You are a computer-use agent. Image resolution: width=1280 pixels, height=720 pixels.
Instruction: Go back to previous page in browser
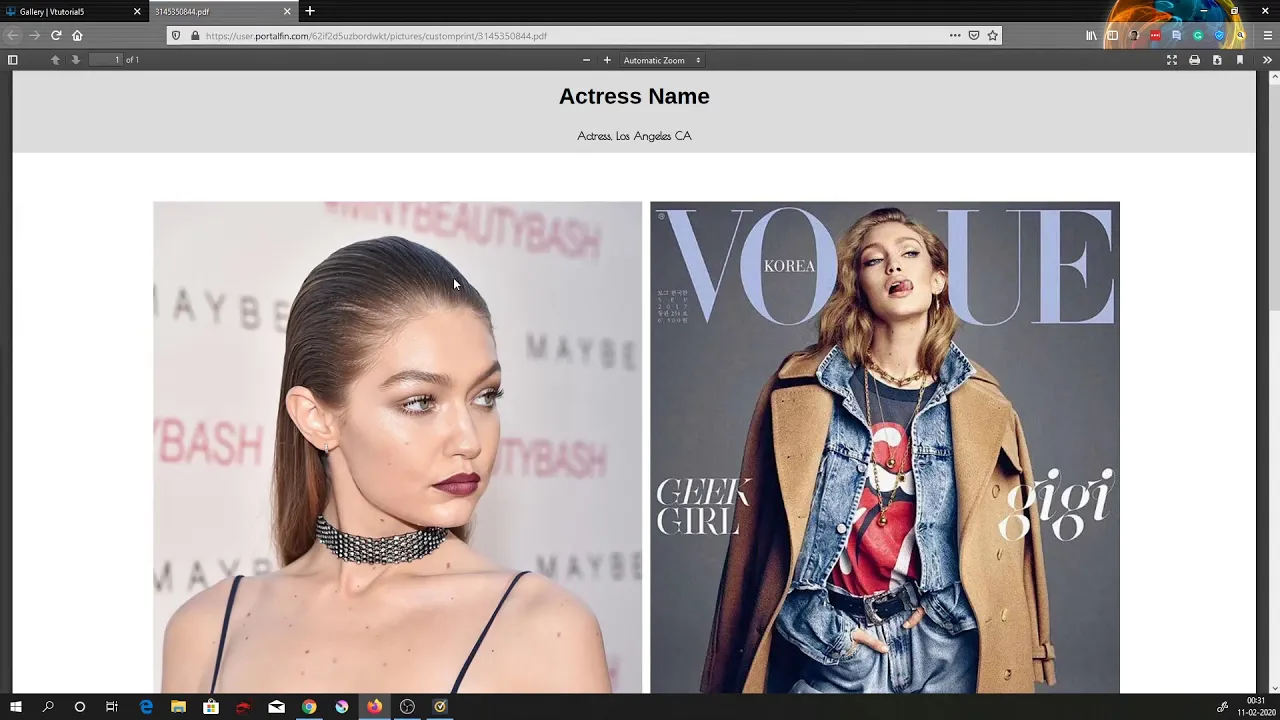point(12,35)
